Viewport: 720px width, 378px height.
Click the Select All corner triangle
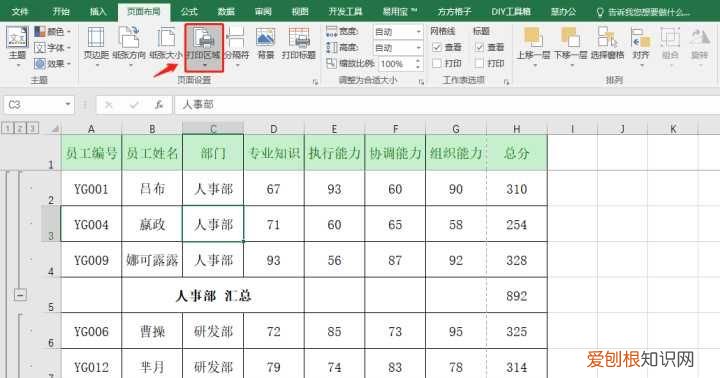click(55, 129)
